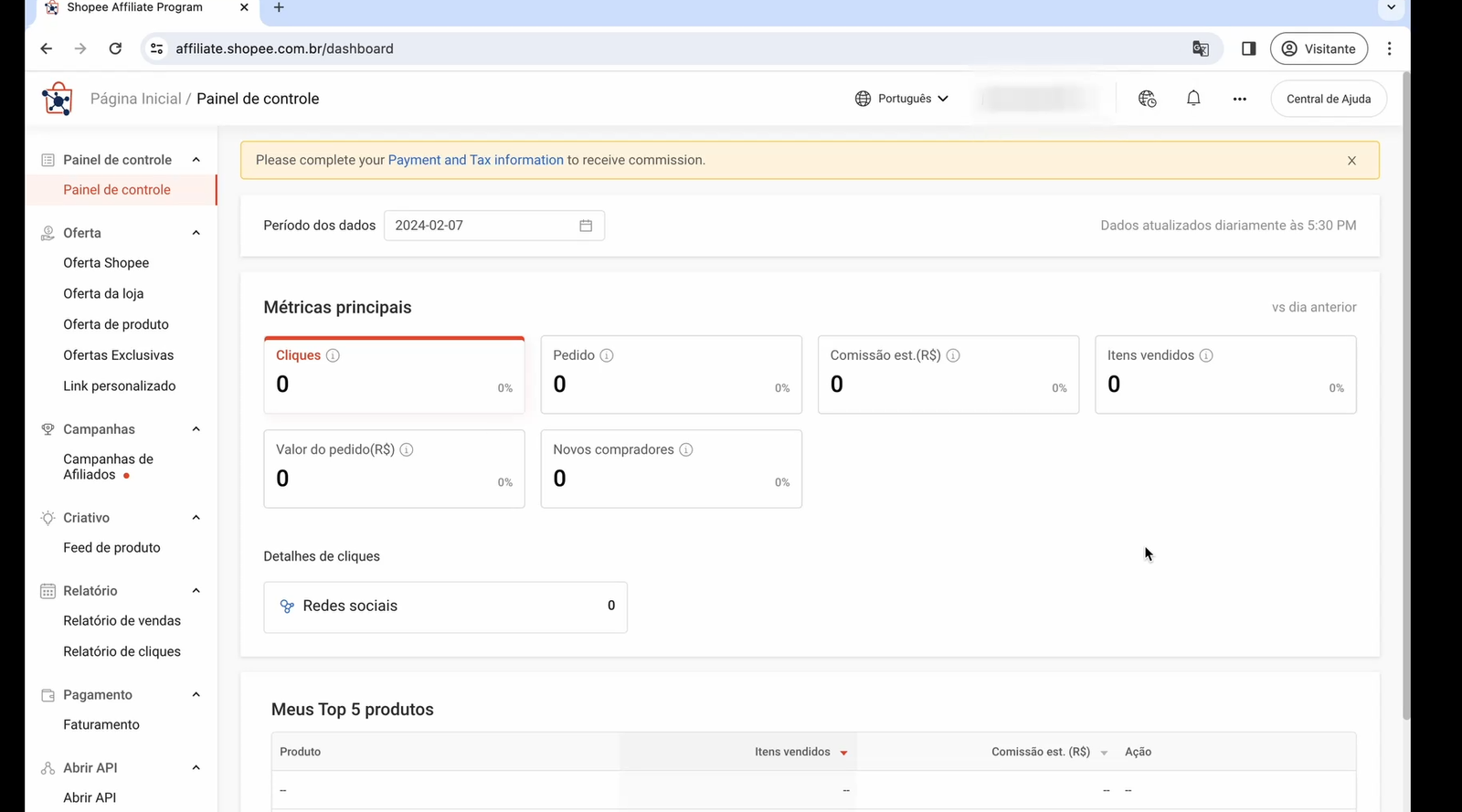1462x812 pixels.
Task: Open the tab search chevron
Action: point(1392,7)
